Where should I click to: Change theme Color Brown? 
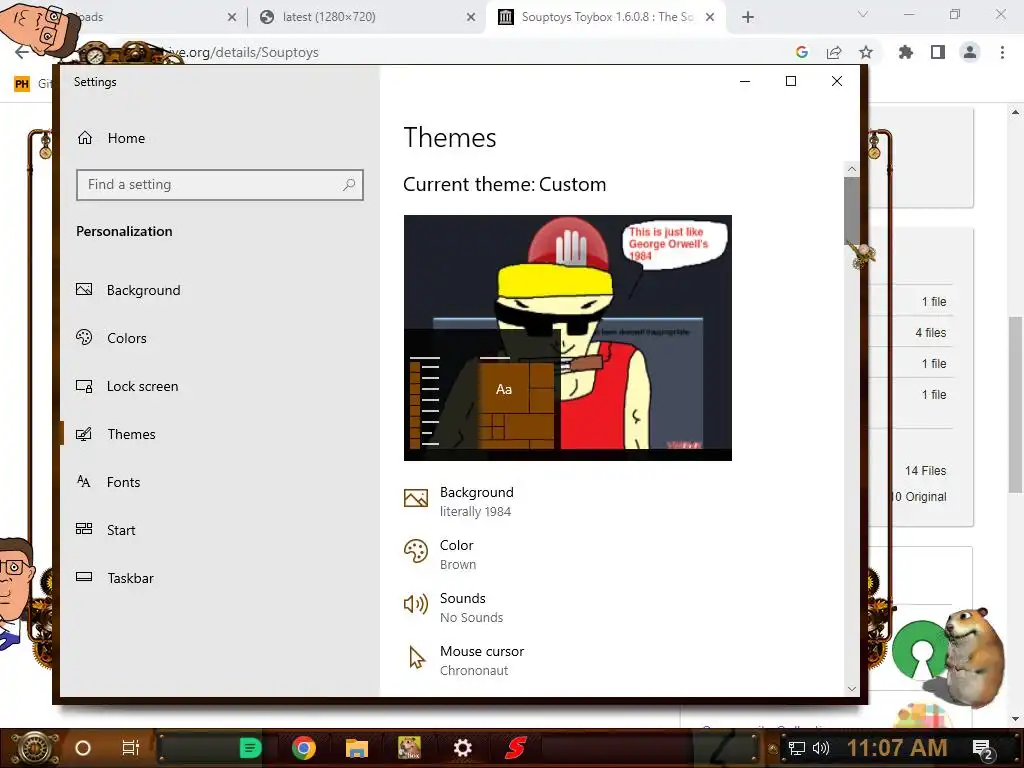pyautogui.click(x=440, y=554)
